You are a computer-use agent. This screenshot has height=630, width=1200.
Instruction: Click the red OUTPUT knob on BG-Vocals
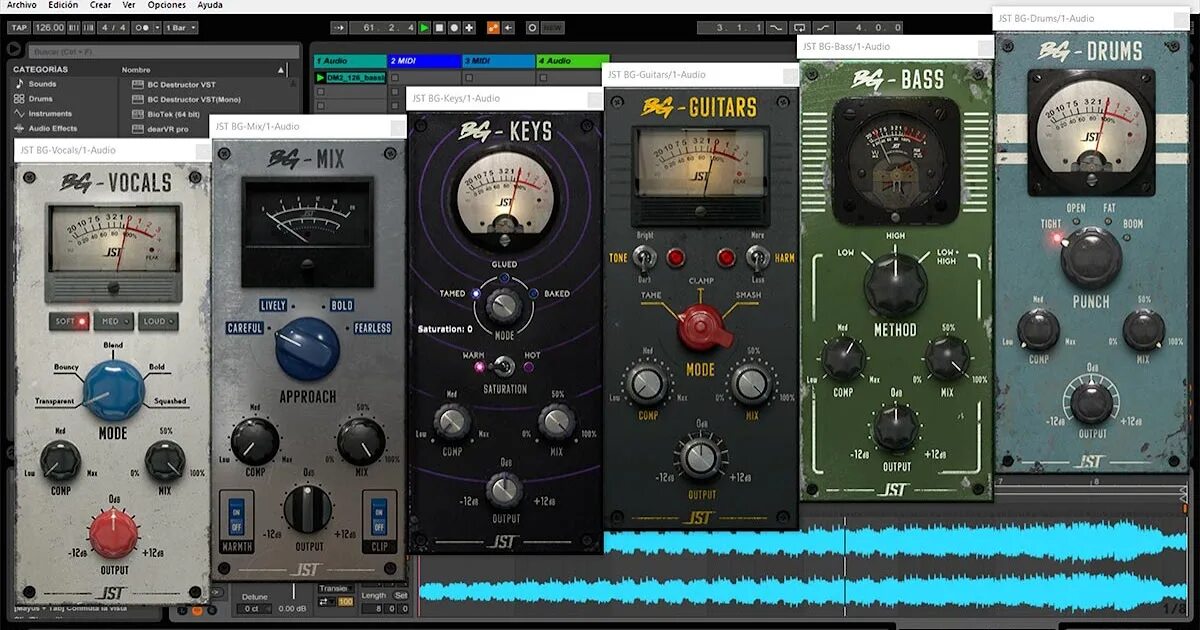pyautogui.click(x=114, y=533)
